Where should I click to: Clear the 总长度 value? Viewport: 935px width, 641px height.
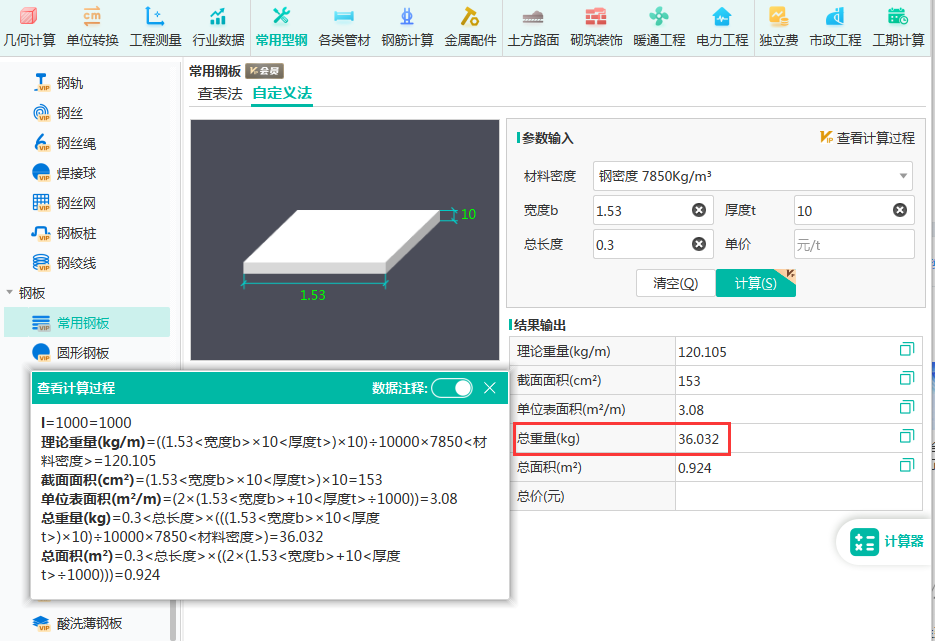(699, 244)
